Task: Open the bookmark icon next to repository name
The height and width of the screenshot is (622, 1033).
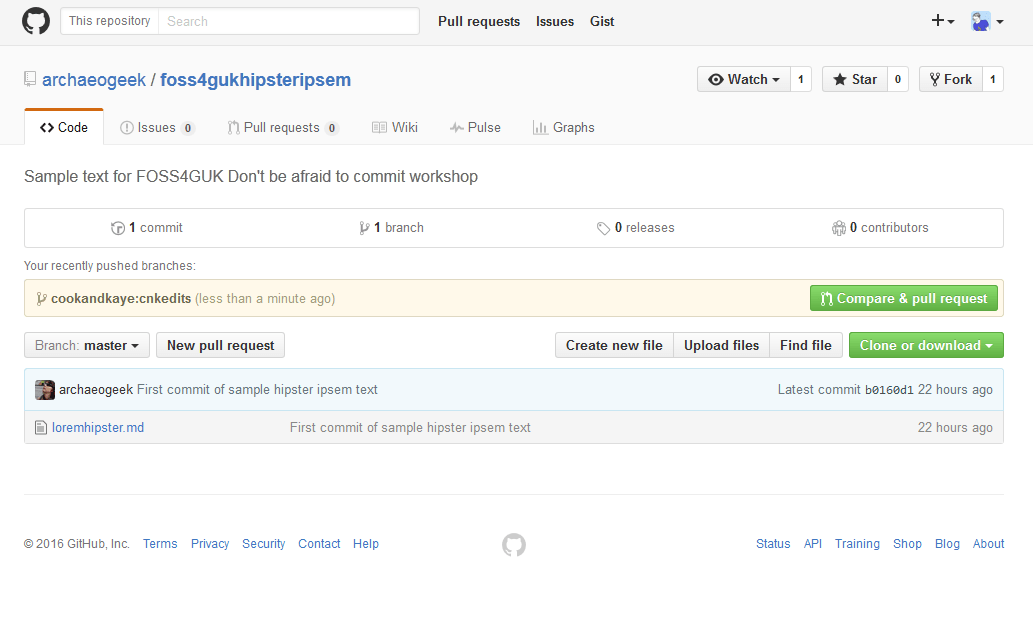Action: tap(29, 79)
